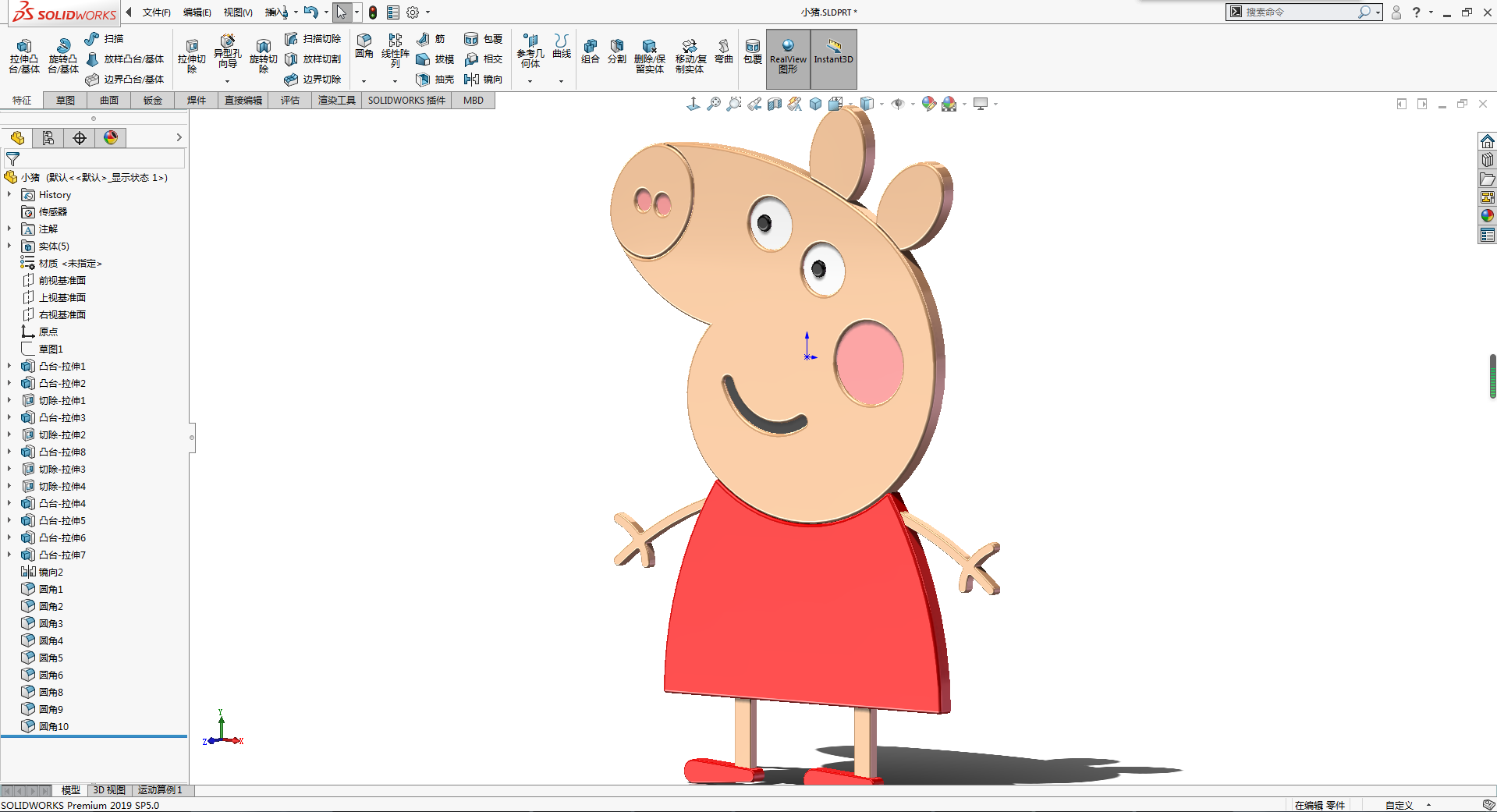Click the 扫描 sweep boss tool
Screen dimensions: 1497x812
[104, 39]
